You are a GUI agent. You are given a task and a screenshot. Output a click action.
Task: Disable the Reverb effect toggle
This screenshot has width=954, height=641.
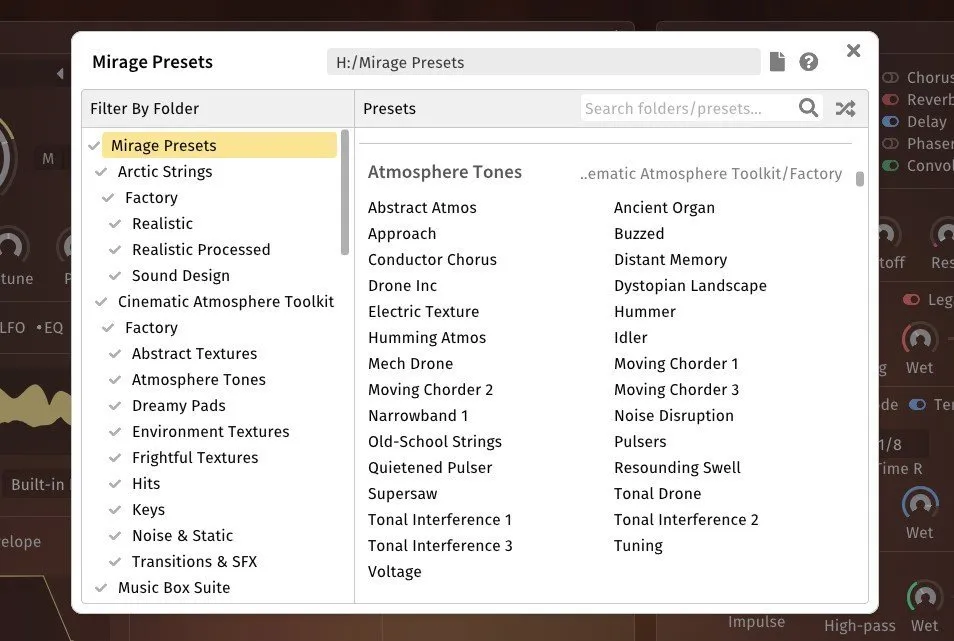click(891, 99)
